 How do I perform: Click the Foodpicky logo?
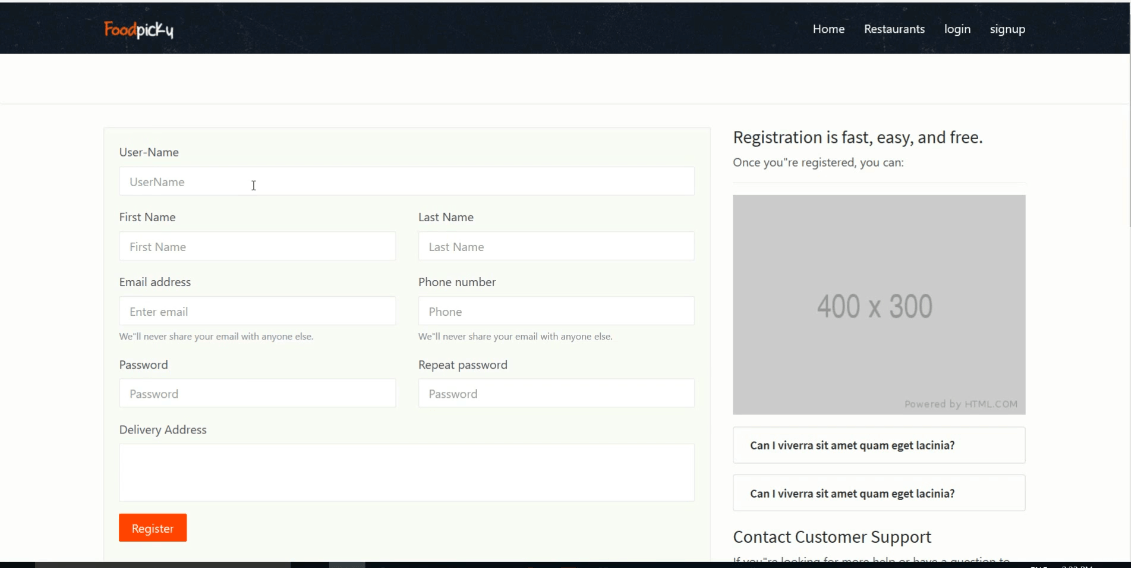(139, 29)
